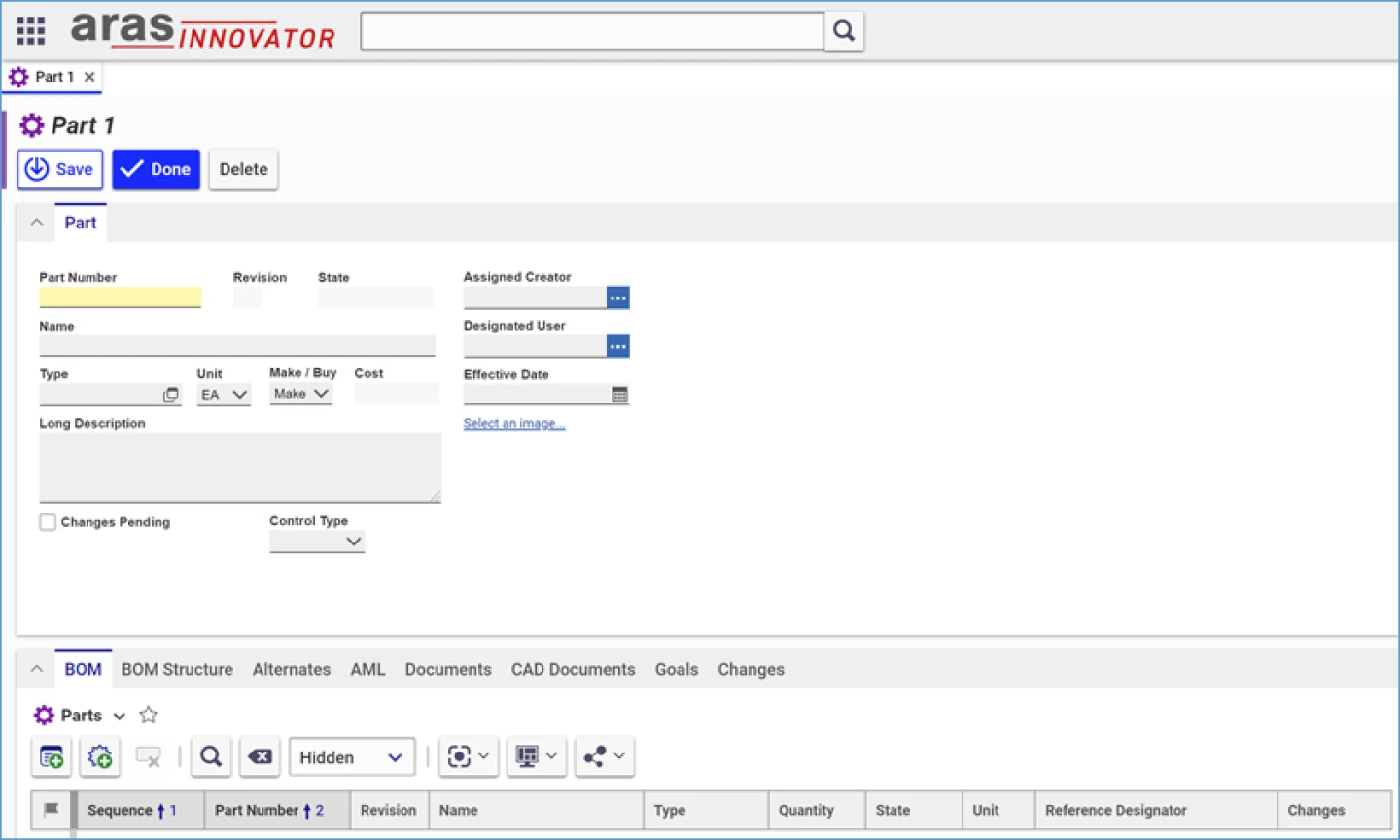Switch to the Changes tab
The height and width of the screenshot is (840, 1400).
point(751,669)
